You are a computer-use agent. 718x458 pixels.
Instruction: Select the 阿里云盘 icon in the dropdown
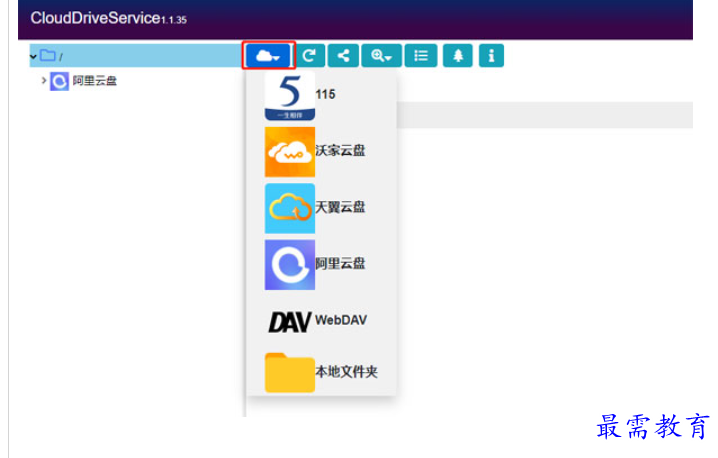[x=289, y=265]
